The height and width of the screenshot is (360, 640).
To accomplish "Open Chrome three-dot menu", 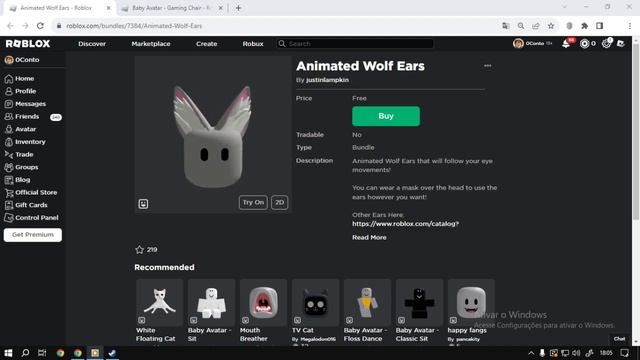I will point(630,26).
